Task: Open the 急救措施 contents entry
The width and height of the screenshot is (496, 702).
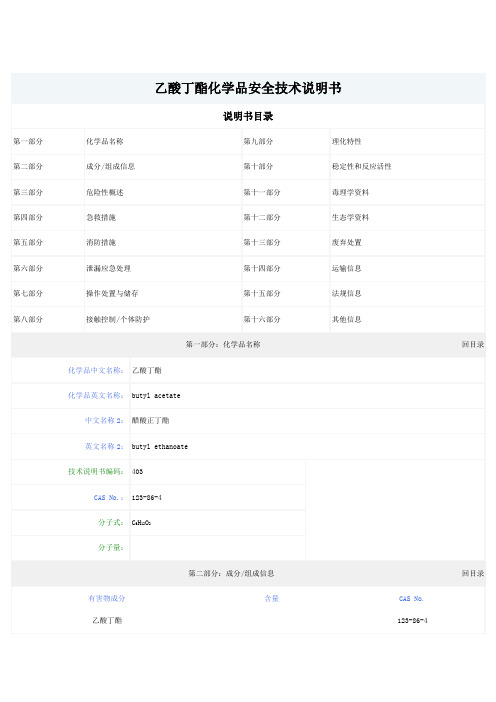Action: (101, 218)
